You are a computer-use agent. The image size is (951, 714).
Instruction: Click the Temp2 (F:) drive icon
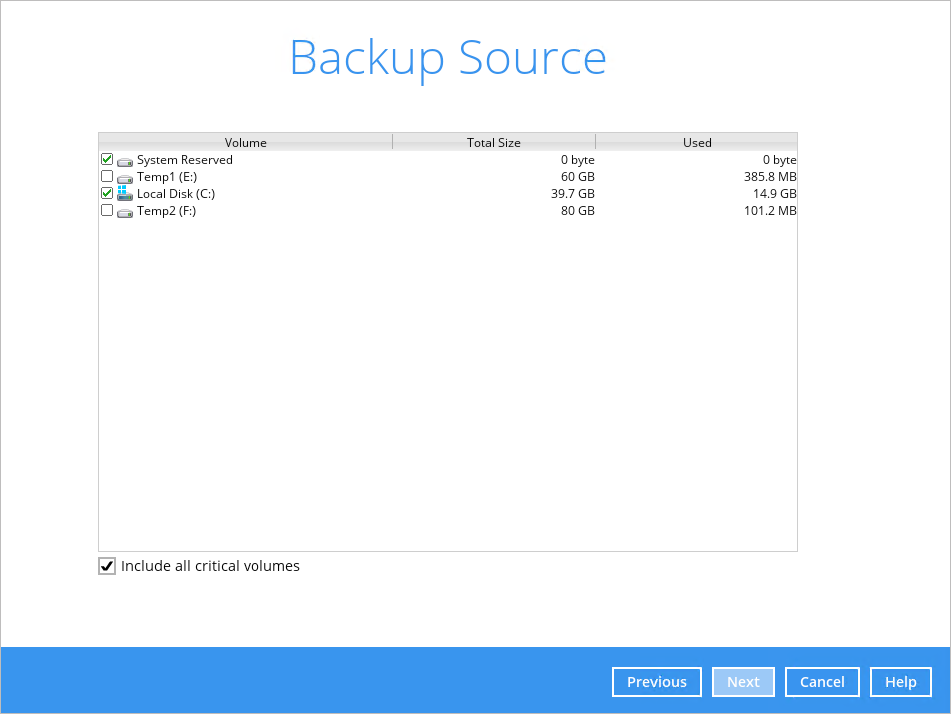point(125,212)
